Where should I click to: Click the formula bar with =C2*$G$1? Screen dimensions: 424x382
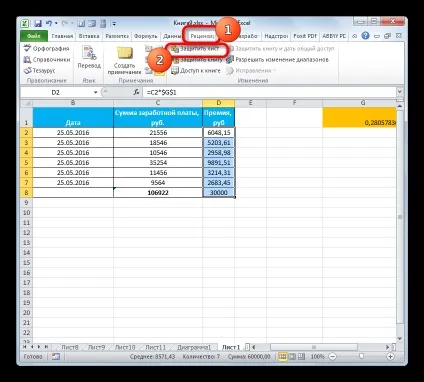269,92
